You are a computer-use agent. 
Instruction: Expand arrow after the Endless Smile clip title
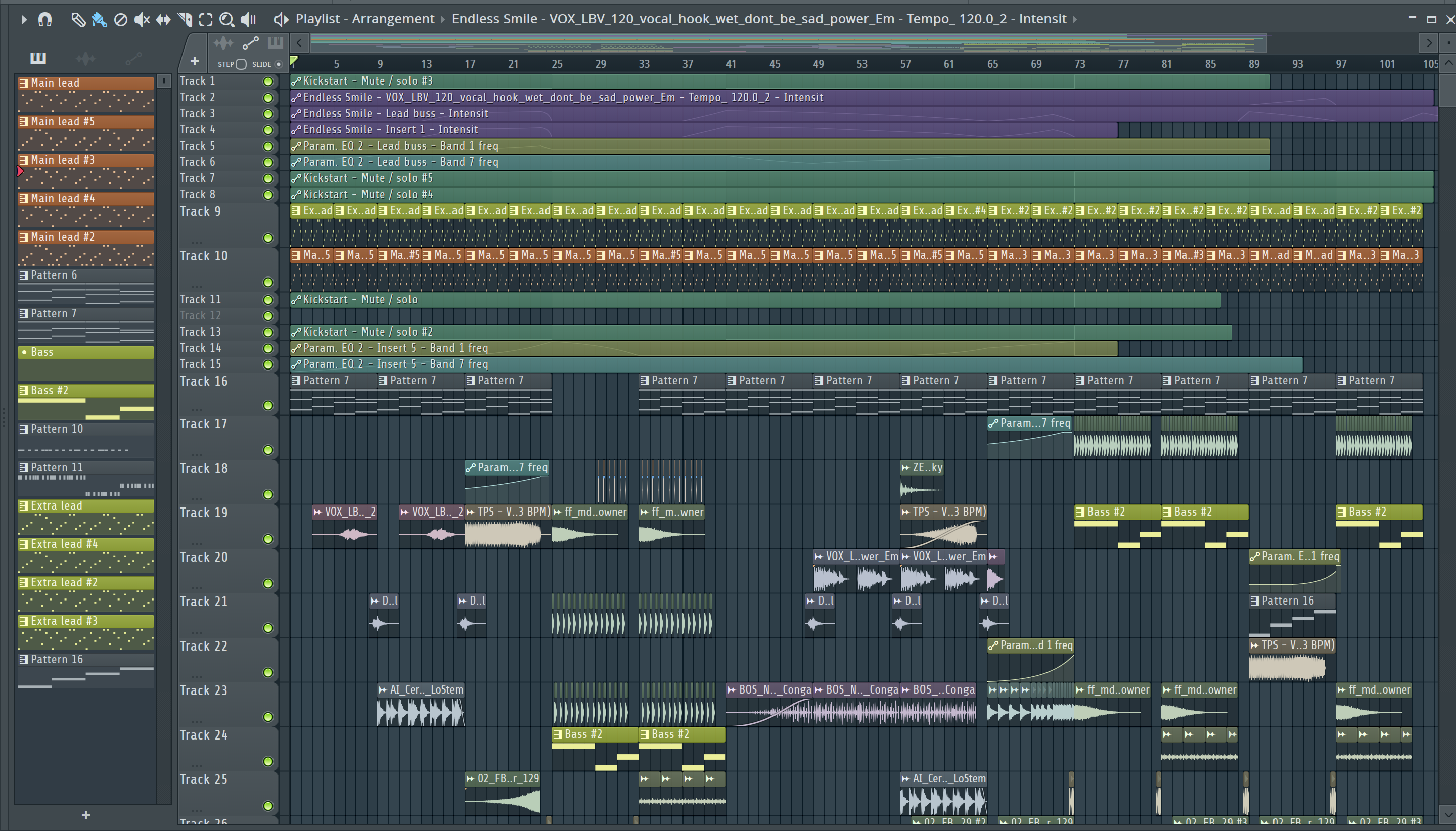coord(1075,19)
